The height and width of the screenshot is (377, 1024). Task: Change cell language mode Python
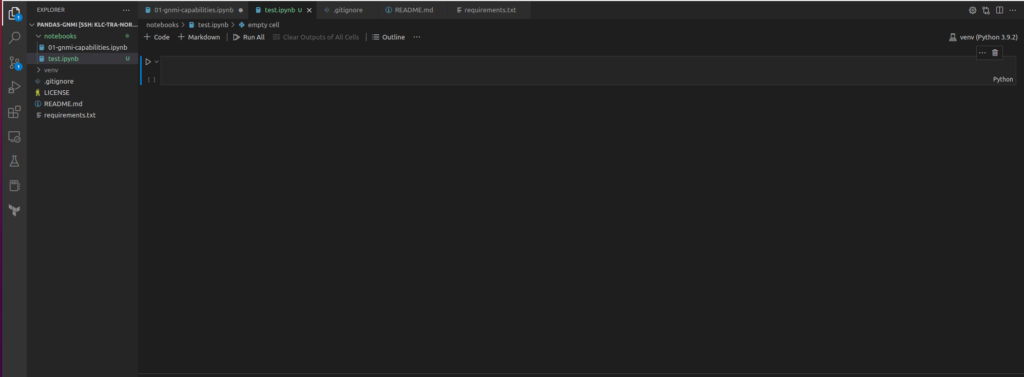coord(1003,79)
